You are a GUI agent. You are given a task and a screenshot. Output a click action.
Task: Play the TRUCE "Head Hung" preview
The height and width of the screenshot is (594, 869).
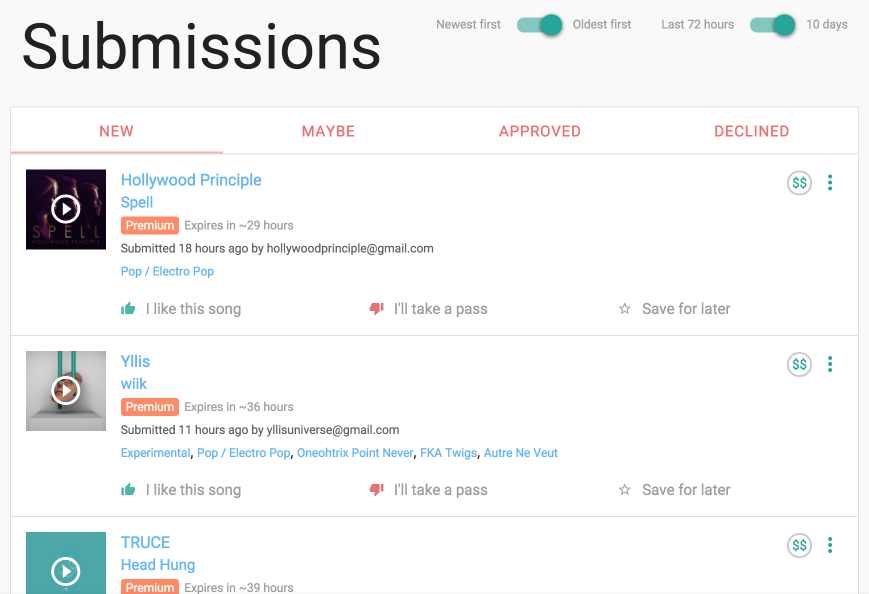tap(65, 572)
